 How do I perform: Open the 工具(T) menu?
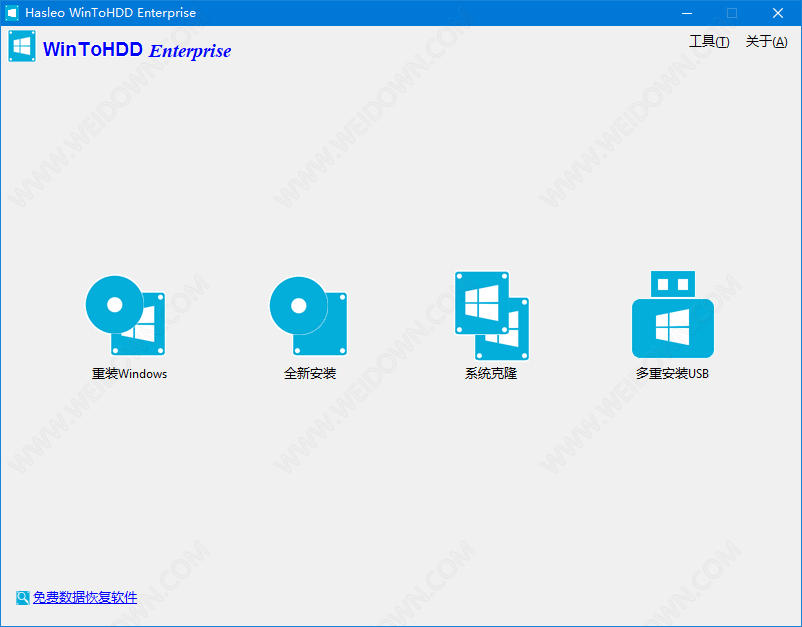[x=709, y=41]
